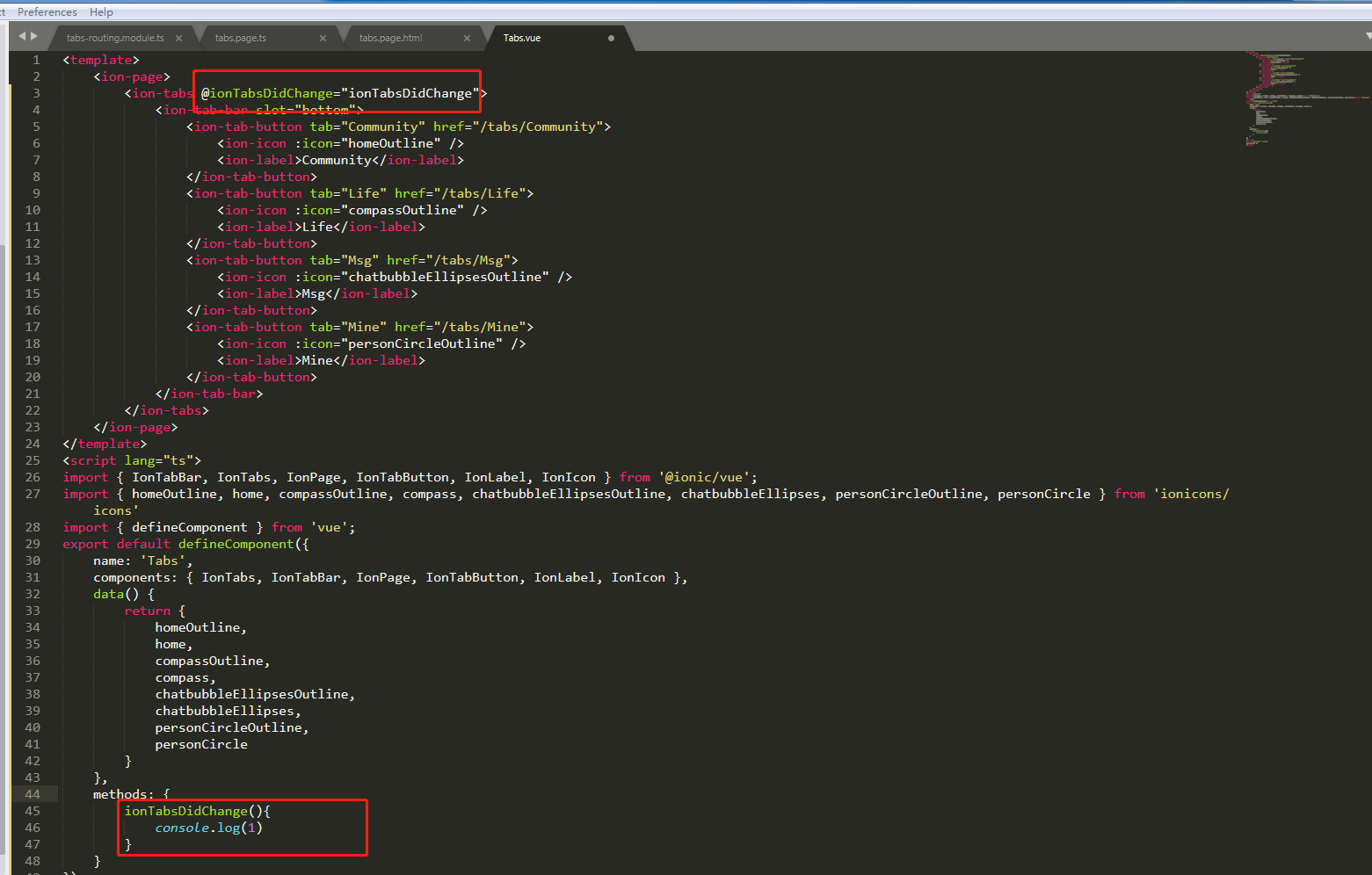Click the "export default" keywords on line 29

tap(117, 544)
